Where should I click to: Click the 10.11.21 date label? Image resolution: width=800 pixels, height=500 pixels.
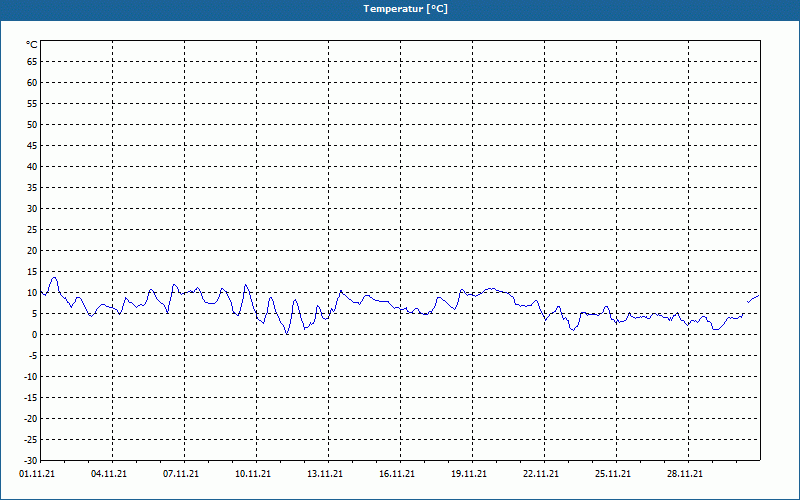pyautogui.click(x=253, y=473)
